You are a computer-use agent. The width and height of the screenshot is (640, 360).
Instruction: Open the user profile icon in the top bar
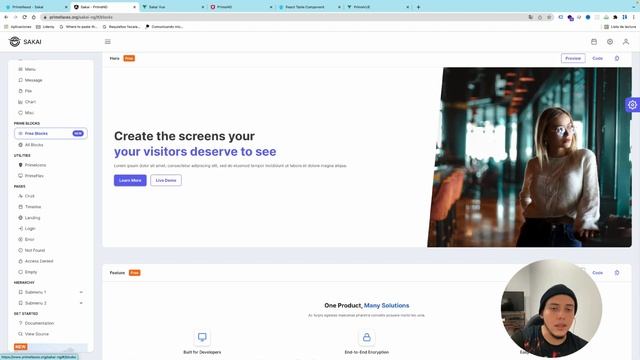626,42
